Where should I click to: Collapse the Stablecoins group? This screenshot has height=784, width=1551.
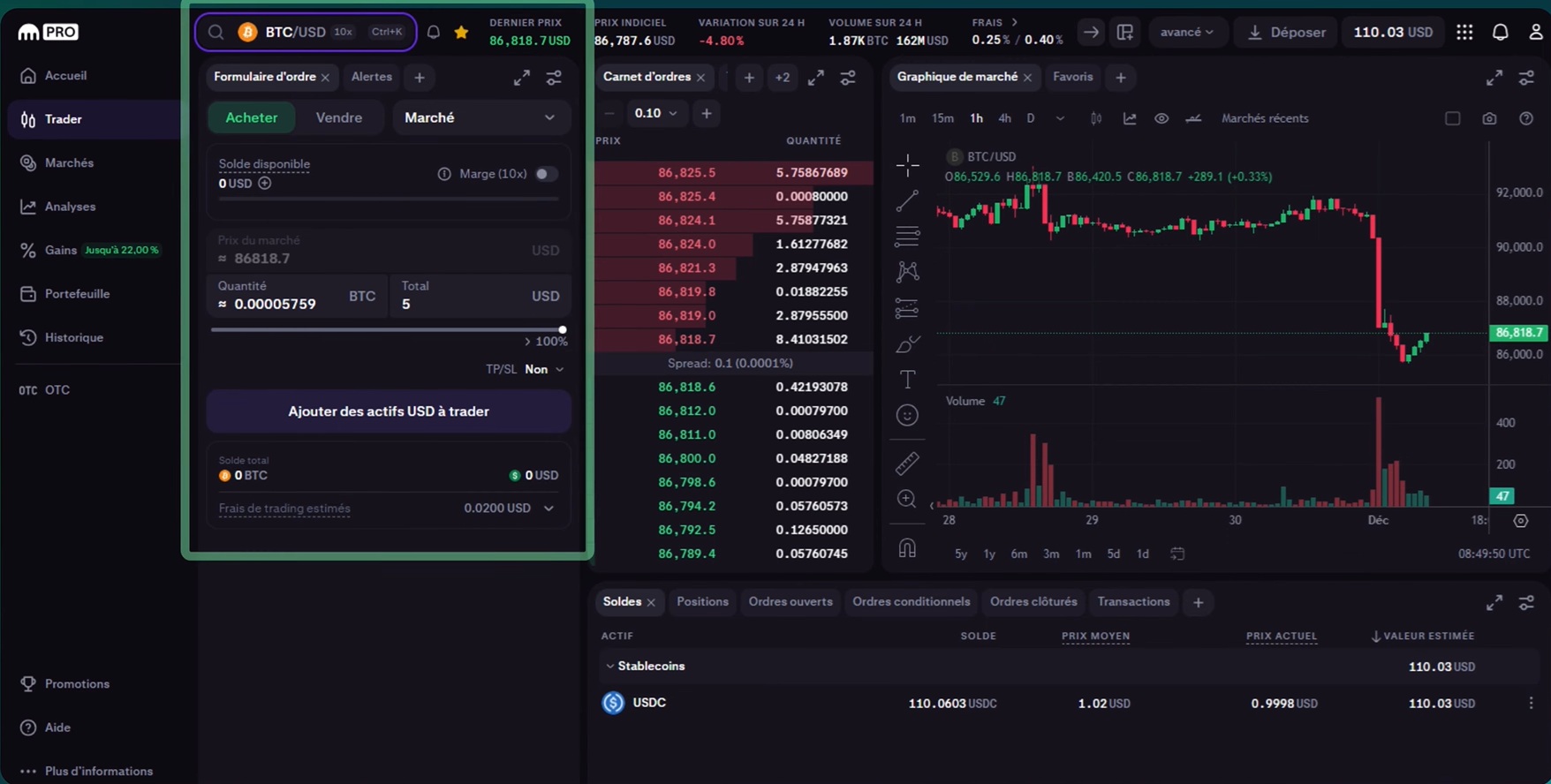point(609,667)
